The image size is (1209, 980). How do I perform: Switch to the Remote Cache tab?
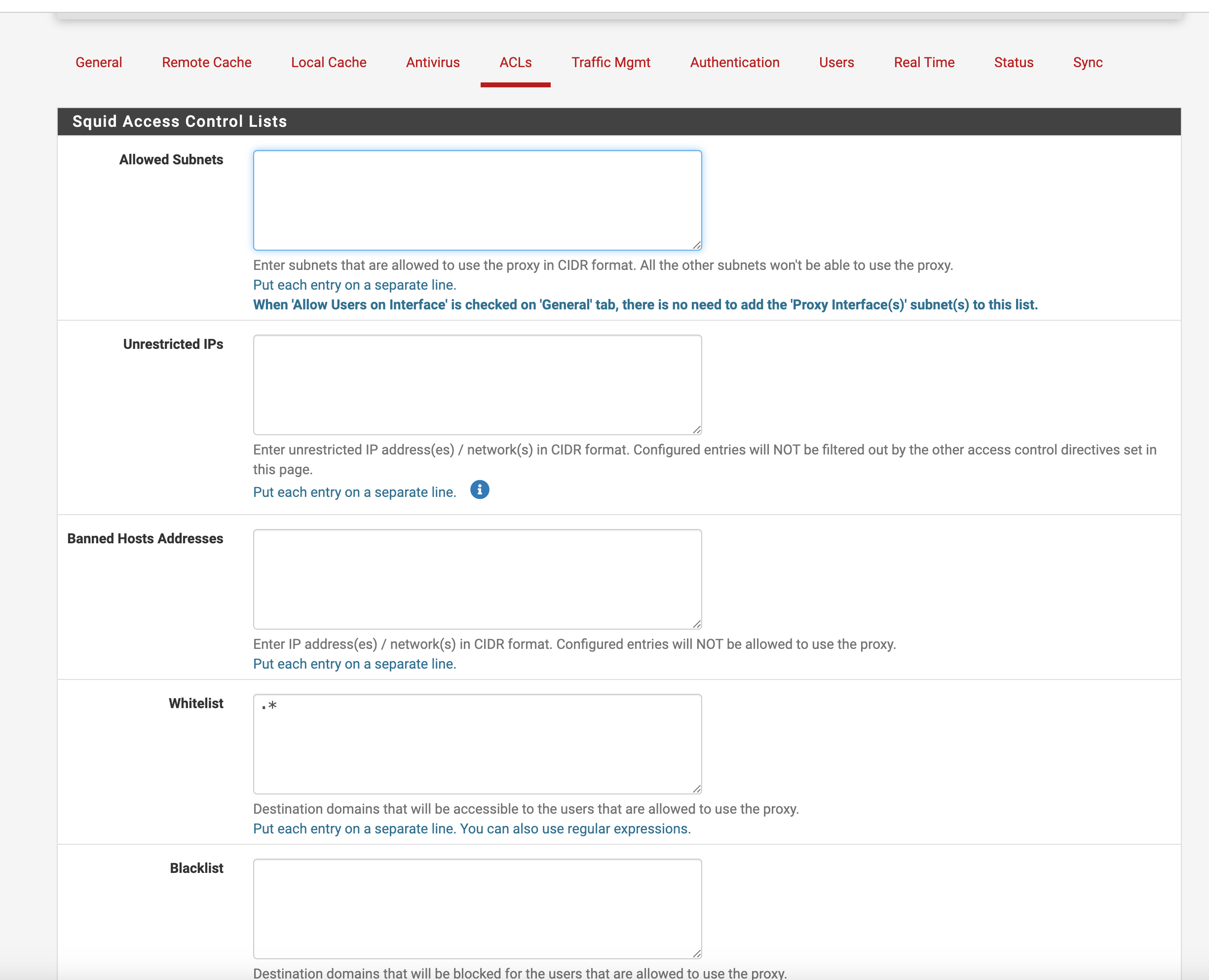207,63
